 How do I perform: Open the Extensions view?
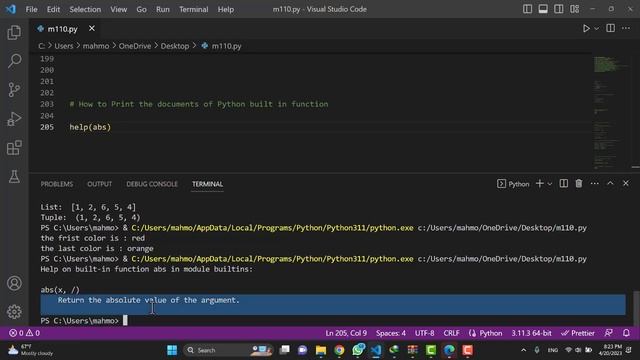click(14, 148)
